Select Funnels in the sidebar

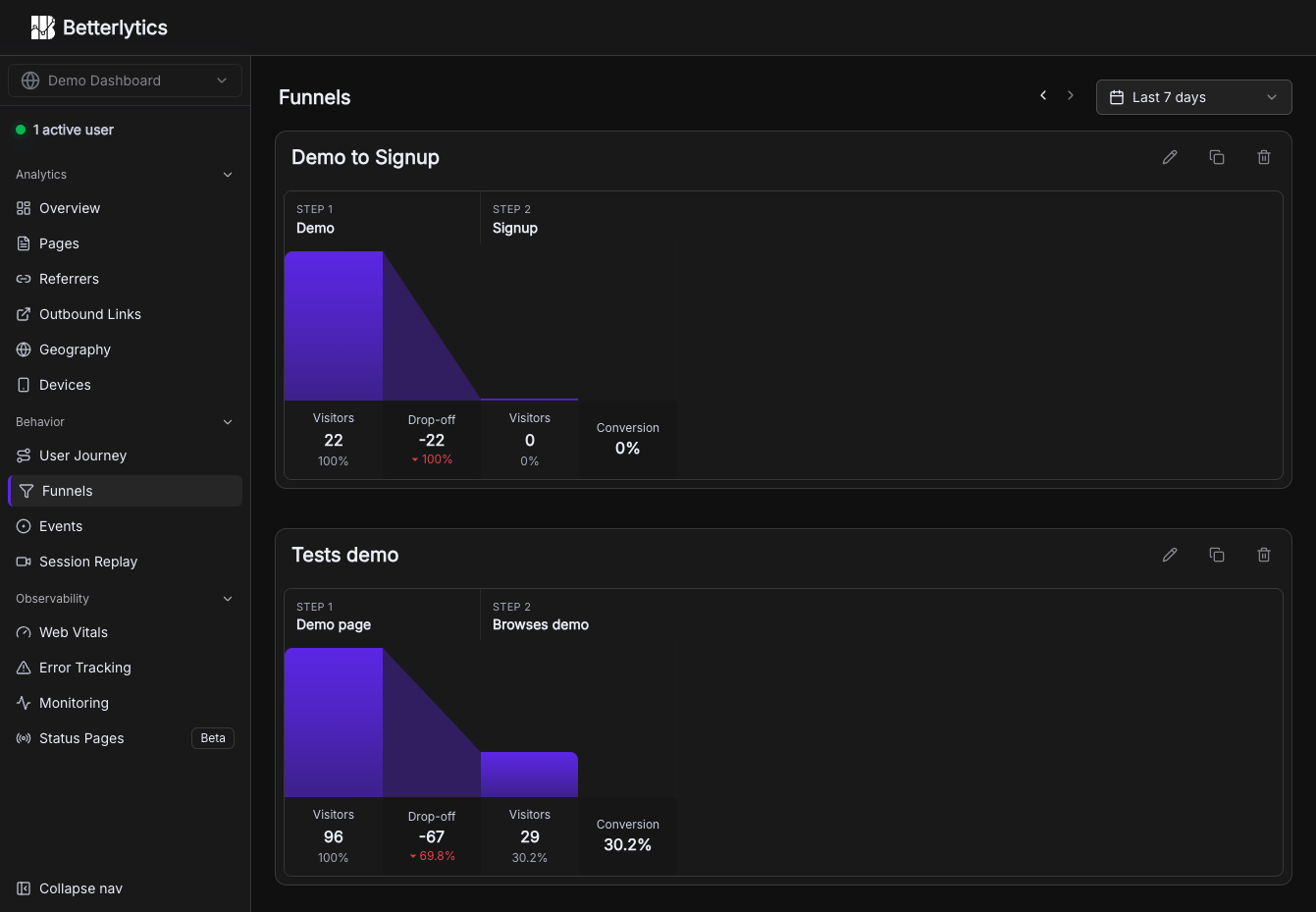point(125,491)
